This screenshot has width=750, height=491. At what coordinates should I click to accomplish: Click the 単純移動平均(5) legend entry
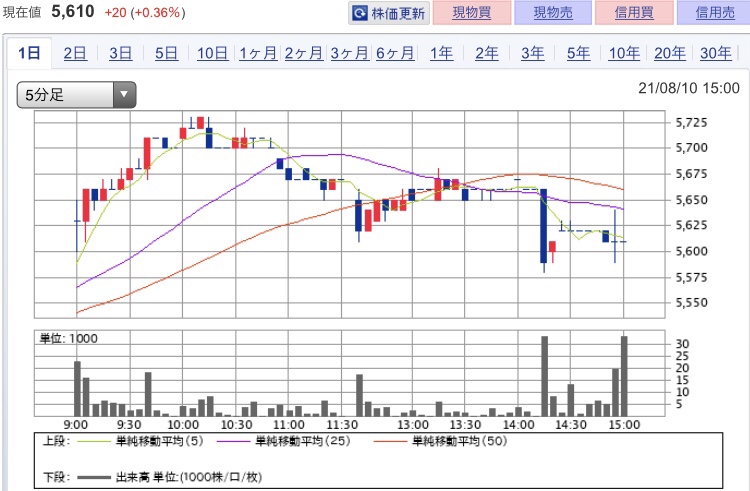[140, 441]
